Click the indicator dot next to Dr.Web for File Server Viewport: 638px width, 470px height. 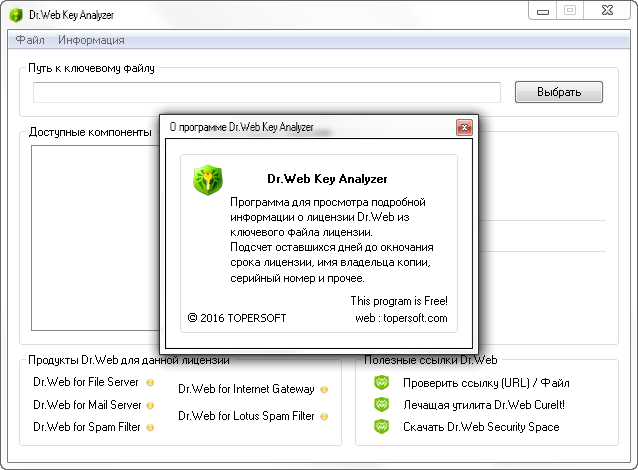click(150, 383)
